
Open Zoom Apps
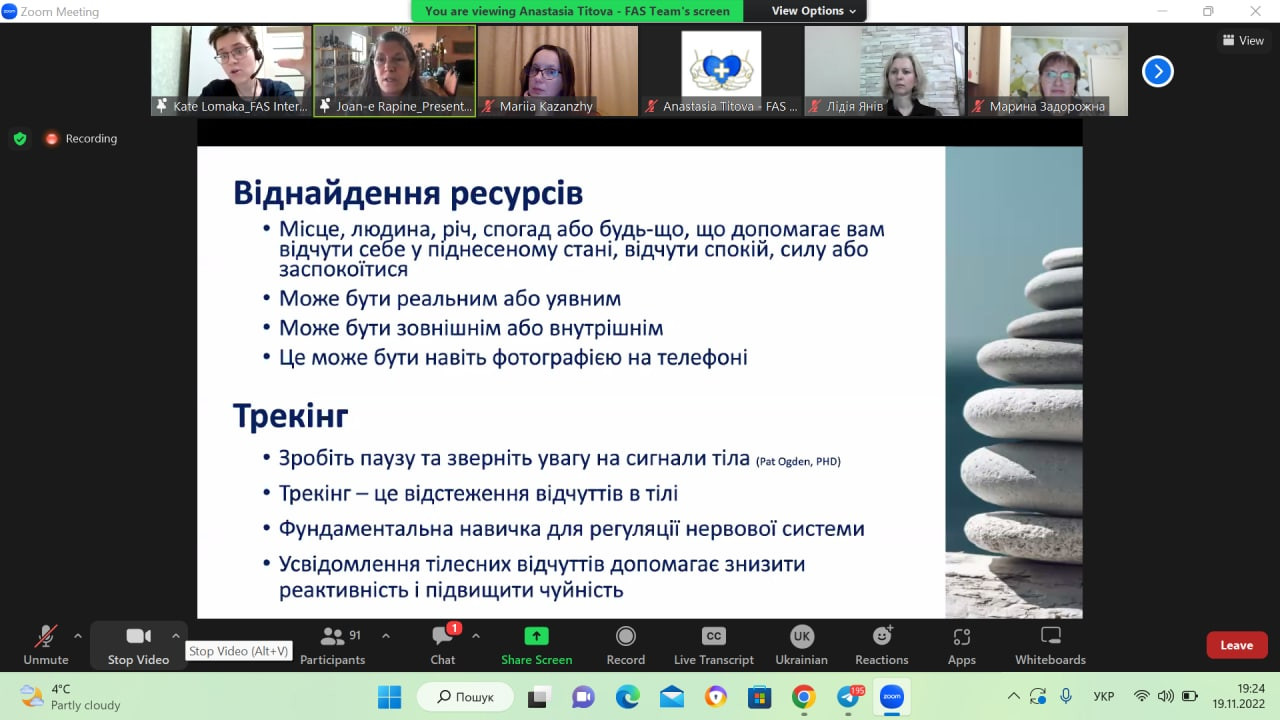[x=962, y=645]
